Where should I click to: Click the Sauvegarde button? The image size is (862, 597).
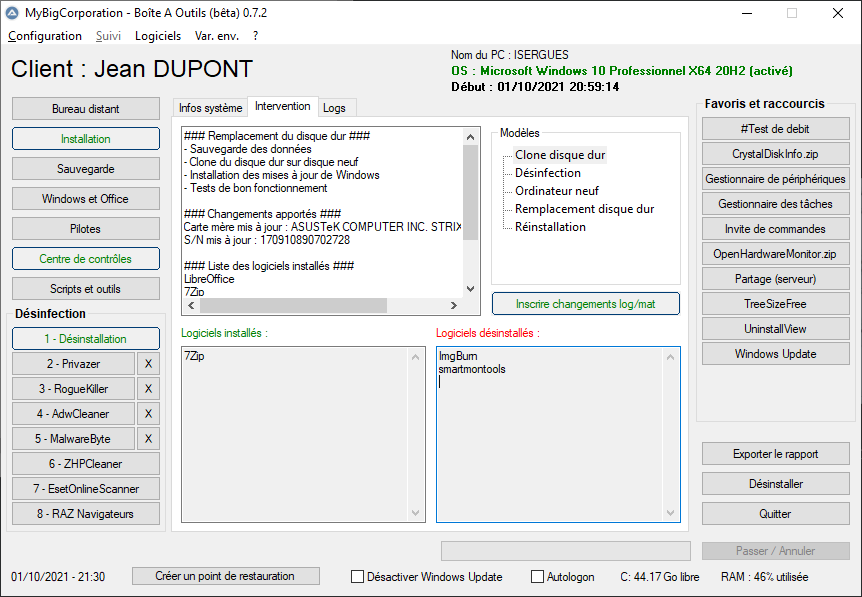point(86,169)
